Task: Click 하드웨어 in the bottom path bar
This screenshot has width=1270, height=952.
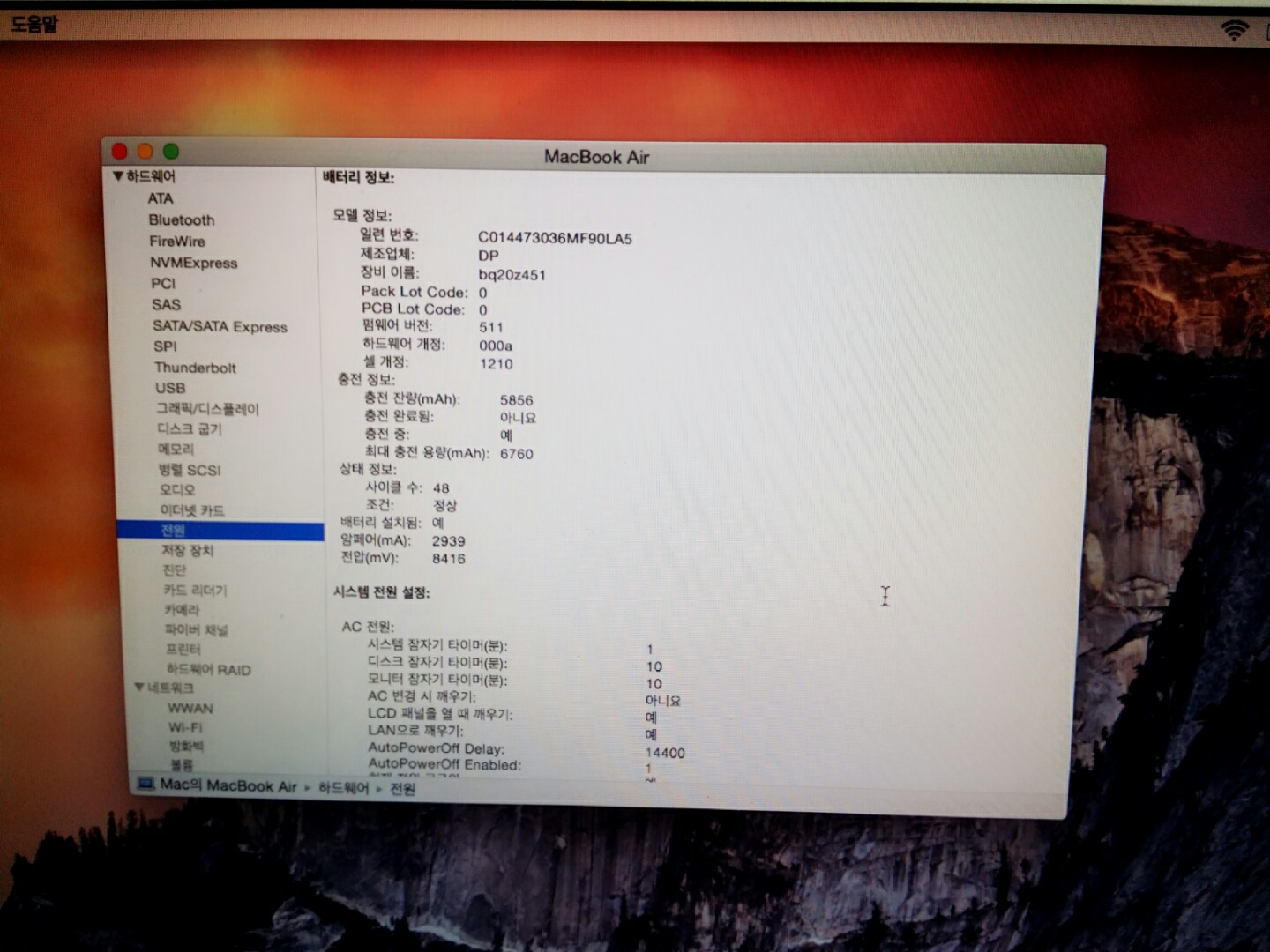Action: (x=343, y=787)
